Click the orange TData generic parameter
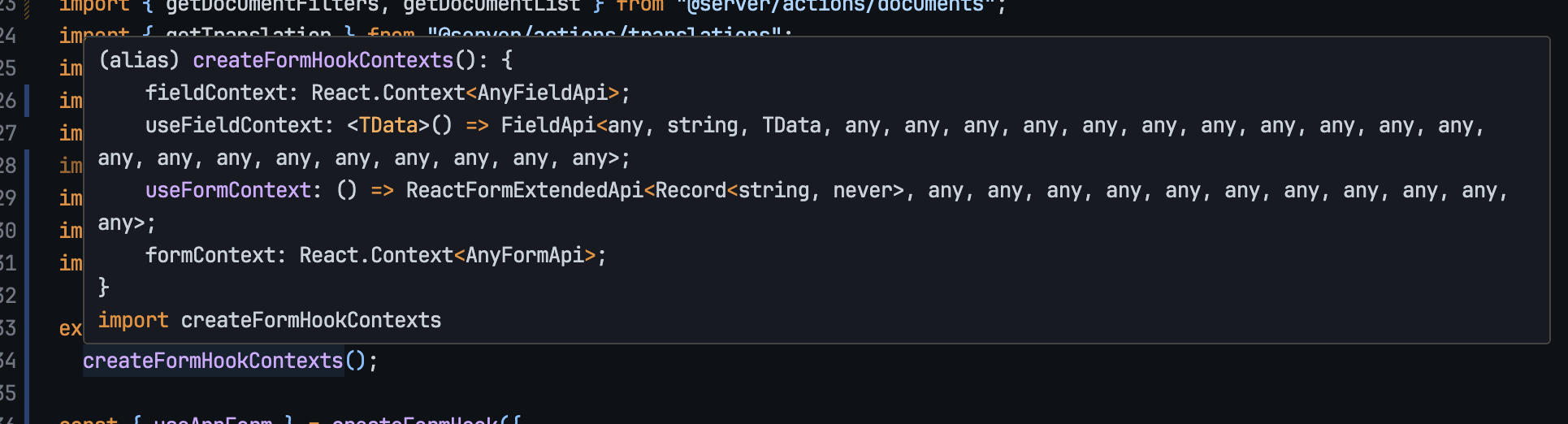Screen dimensions: 1568x424 point(388,125)
